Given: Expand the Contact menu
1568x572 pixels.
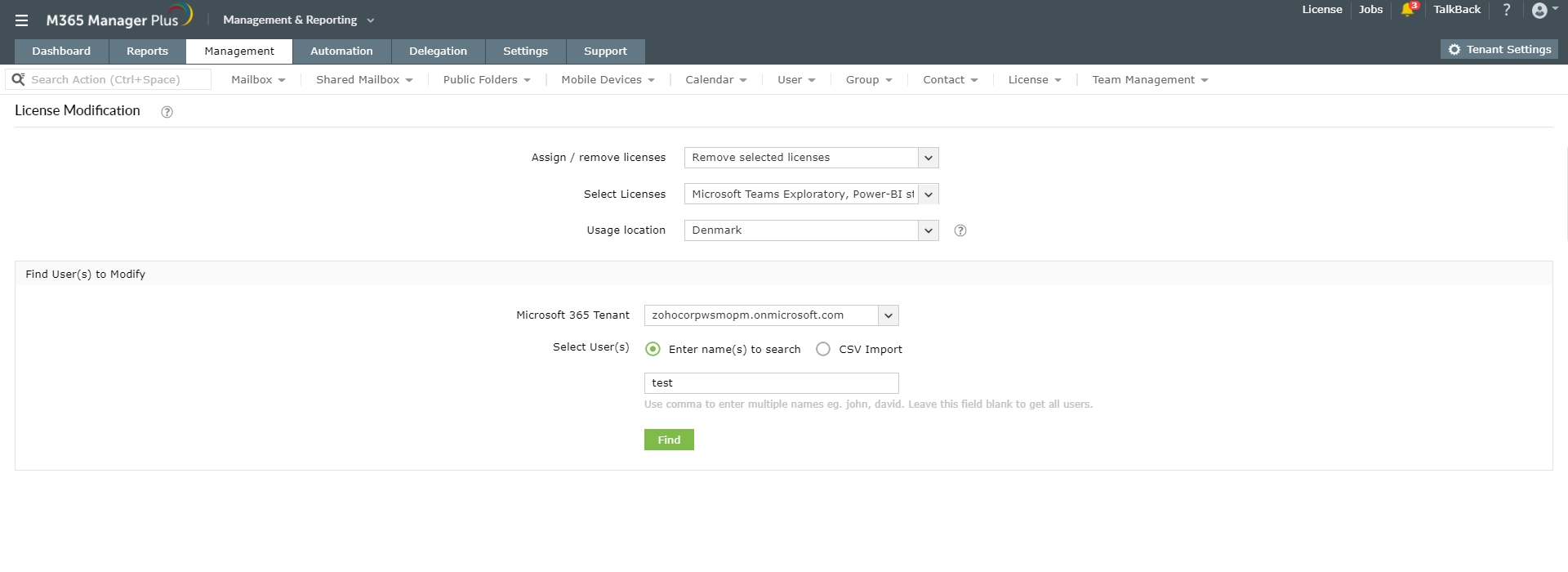Looking at the screenshot, I should 950,80.
